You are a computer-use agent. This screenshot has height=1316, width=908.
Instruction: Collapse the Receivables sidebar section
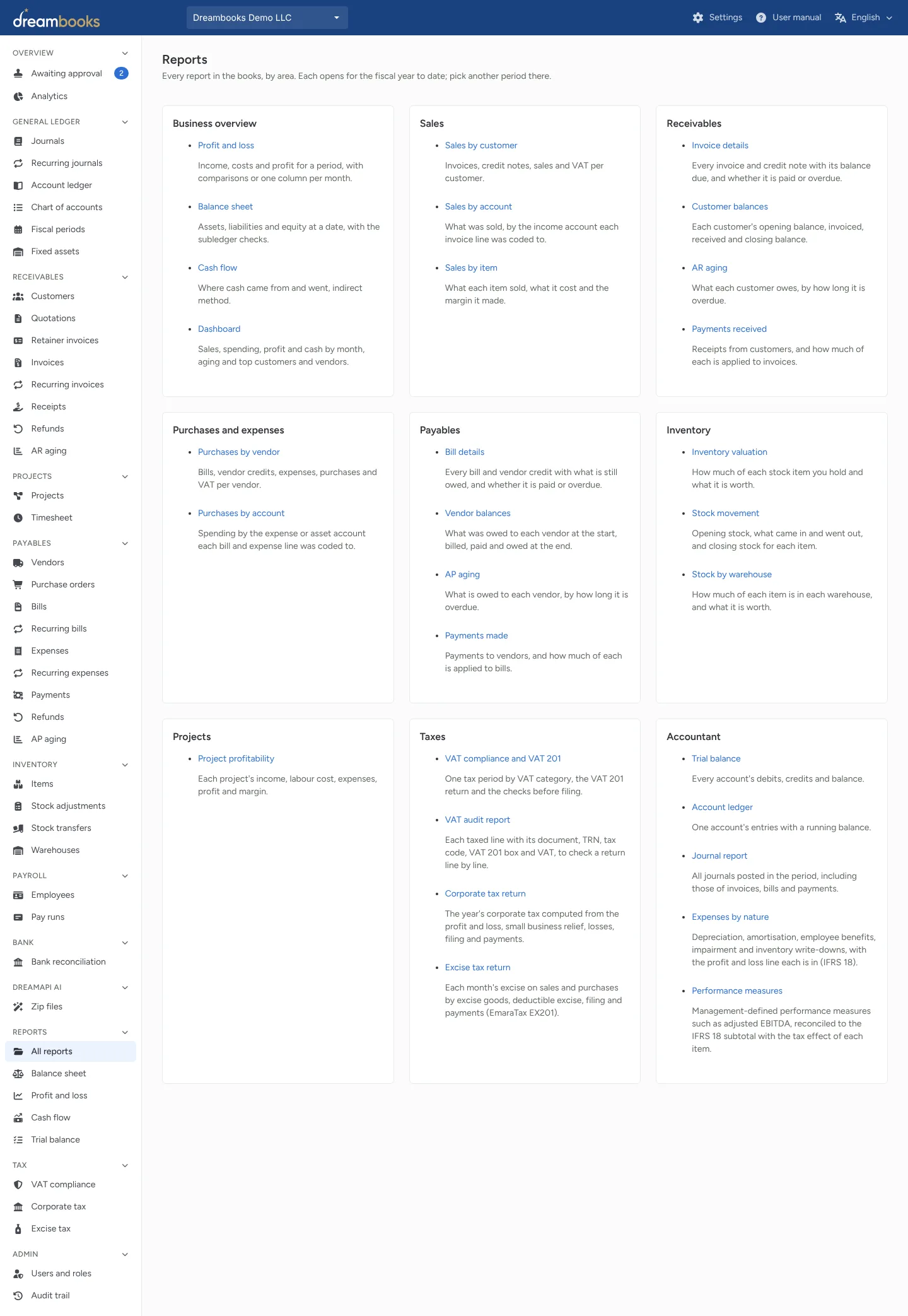coord(125,277)
